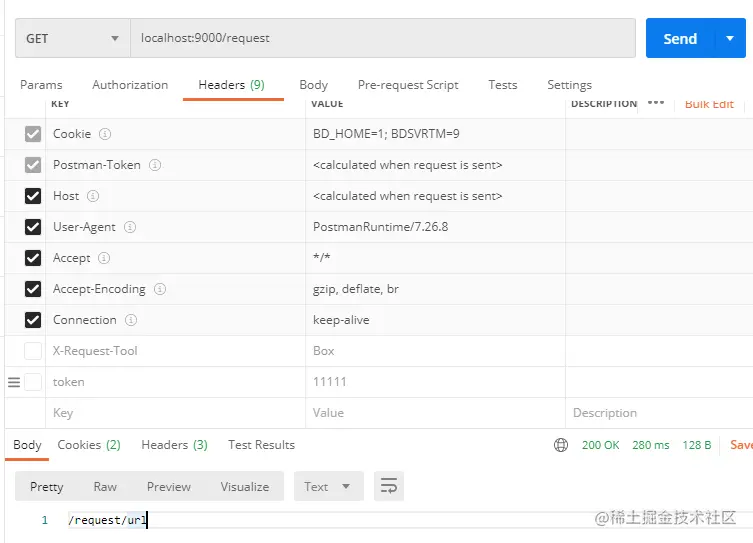Select the Preview view button
Image resolution: width=753 pixels, height=543 pixels.
(x=169, y=486)
